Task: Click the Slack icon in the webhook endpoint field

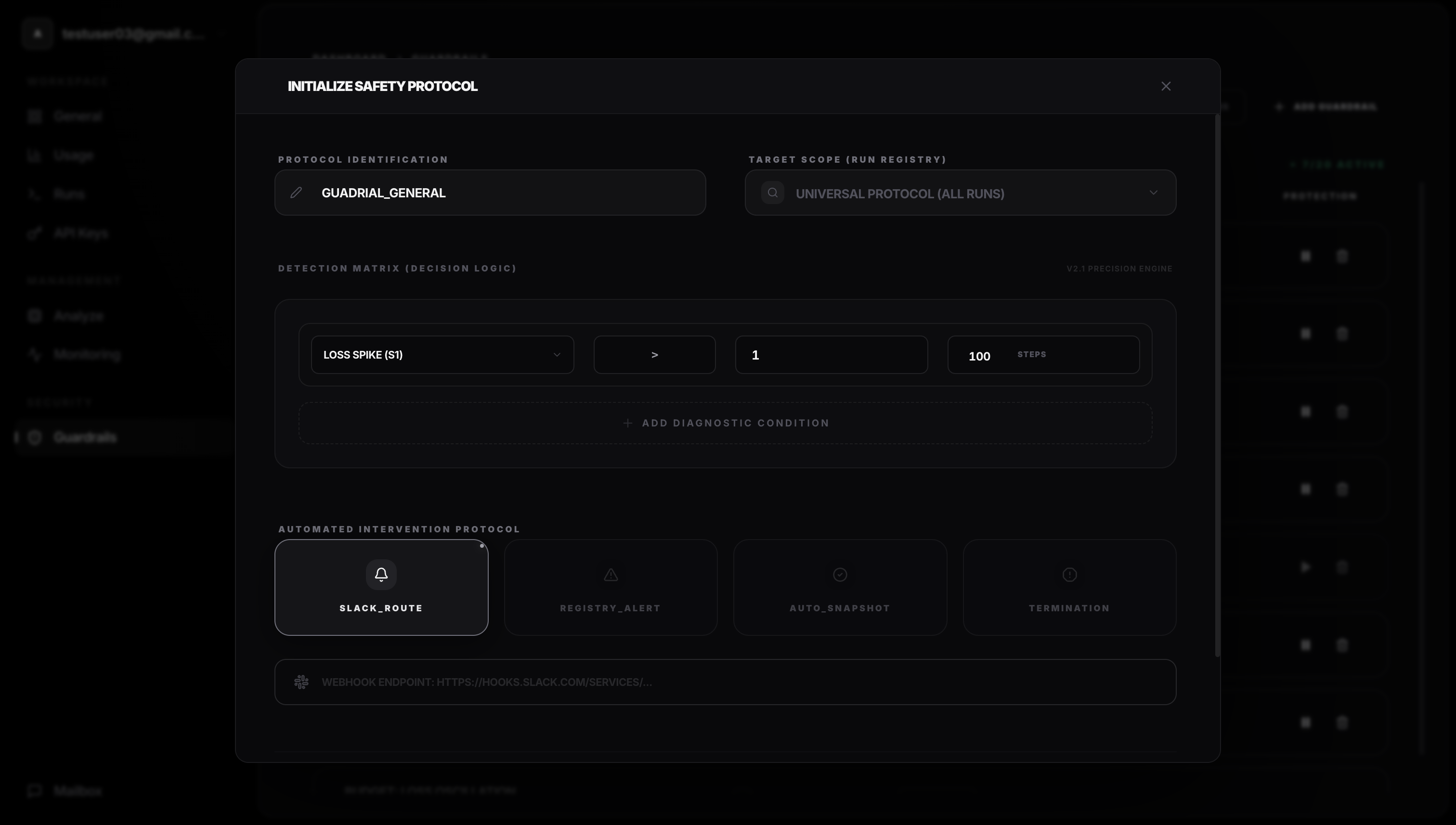Action: 301,682
